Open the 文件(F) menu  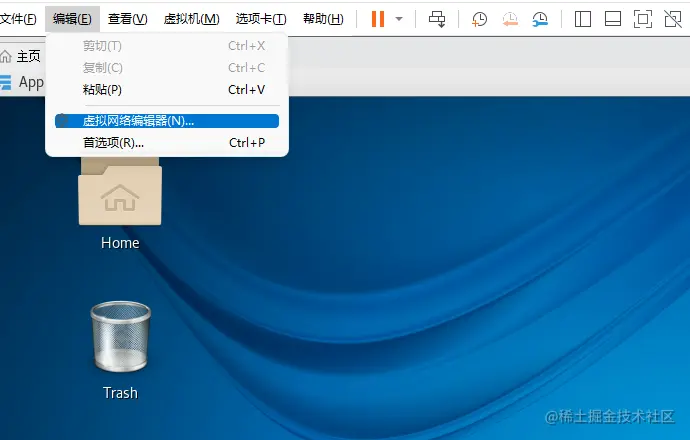click(18, 19)
